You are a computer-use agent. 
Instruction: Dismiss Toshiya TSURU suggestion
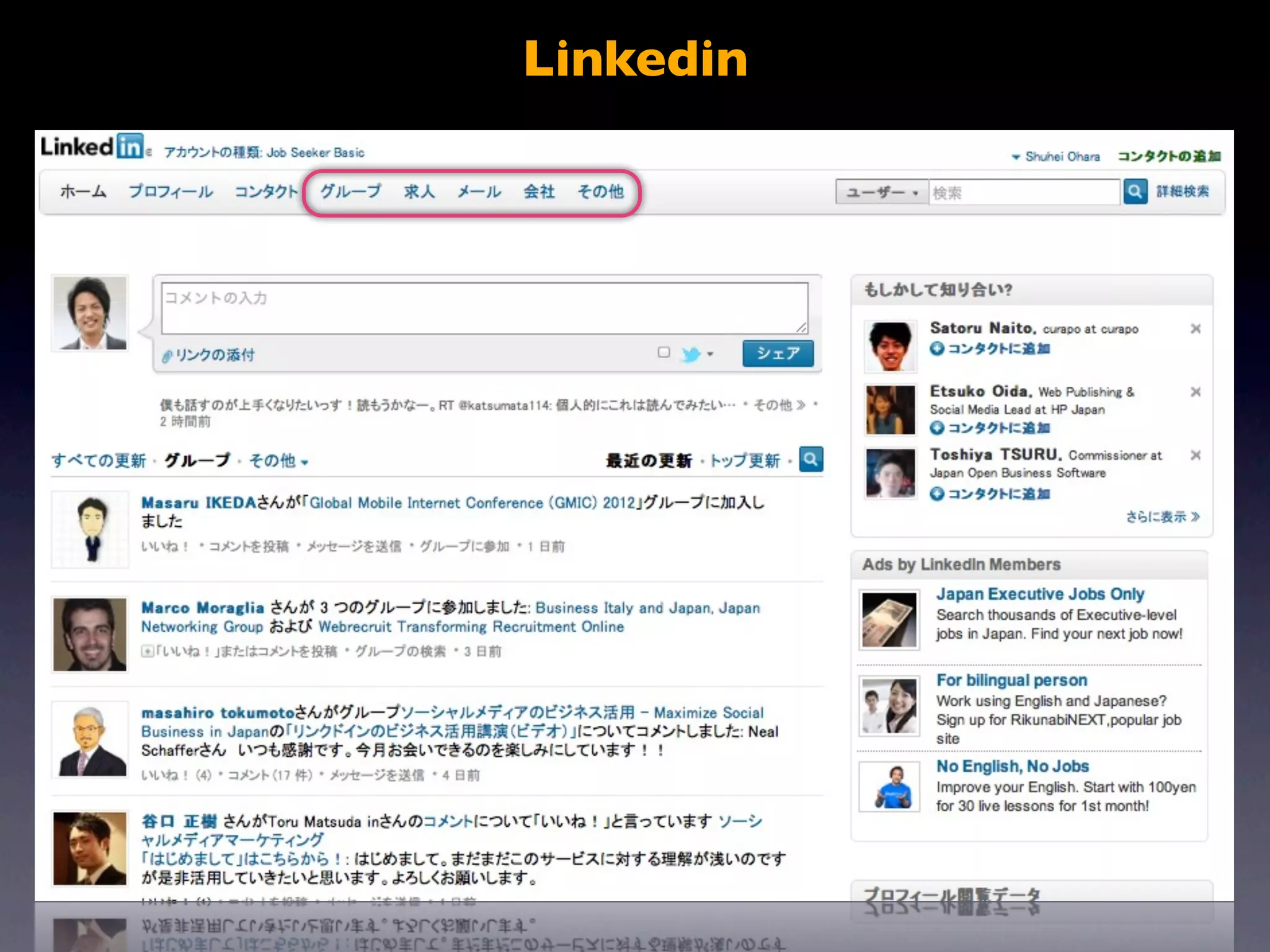[1196, 455]
